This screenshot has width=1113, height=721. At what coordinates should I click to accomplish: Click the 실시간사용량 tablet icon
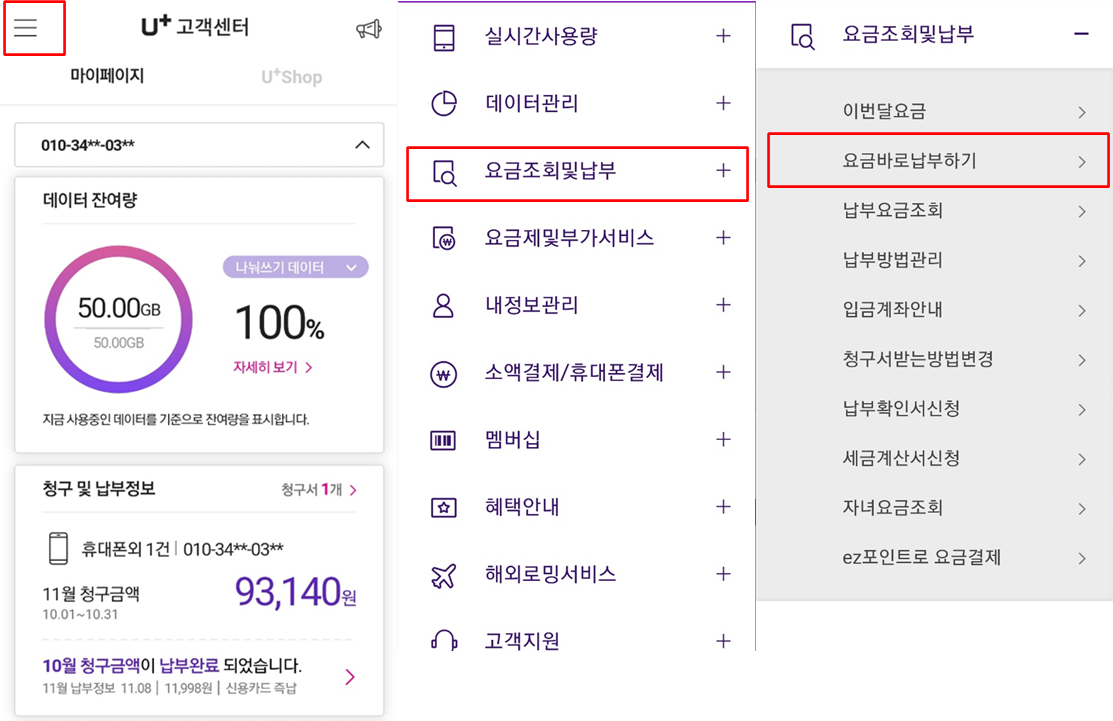click(x=444, y=37)
